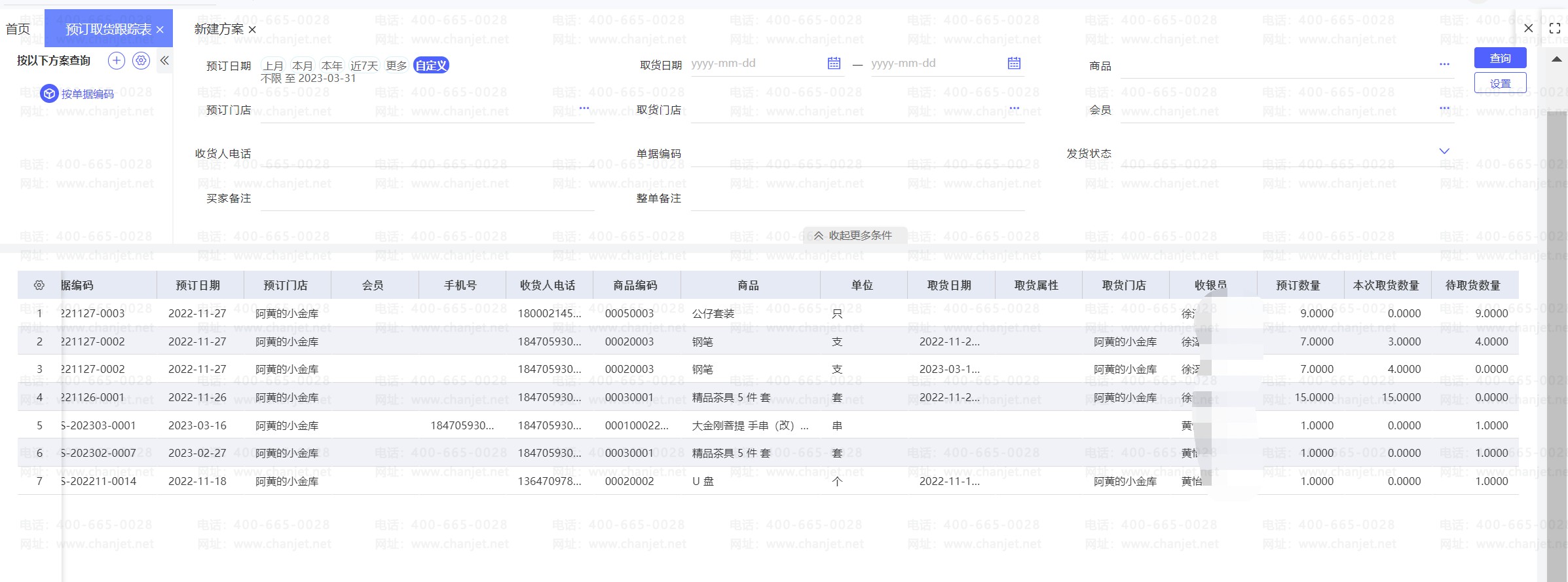1568x582 pixels.
Task: Expand the 发货状态 dropdown
Action: (x=1444, y=151)
